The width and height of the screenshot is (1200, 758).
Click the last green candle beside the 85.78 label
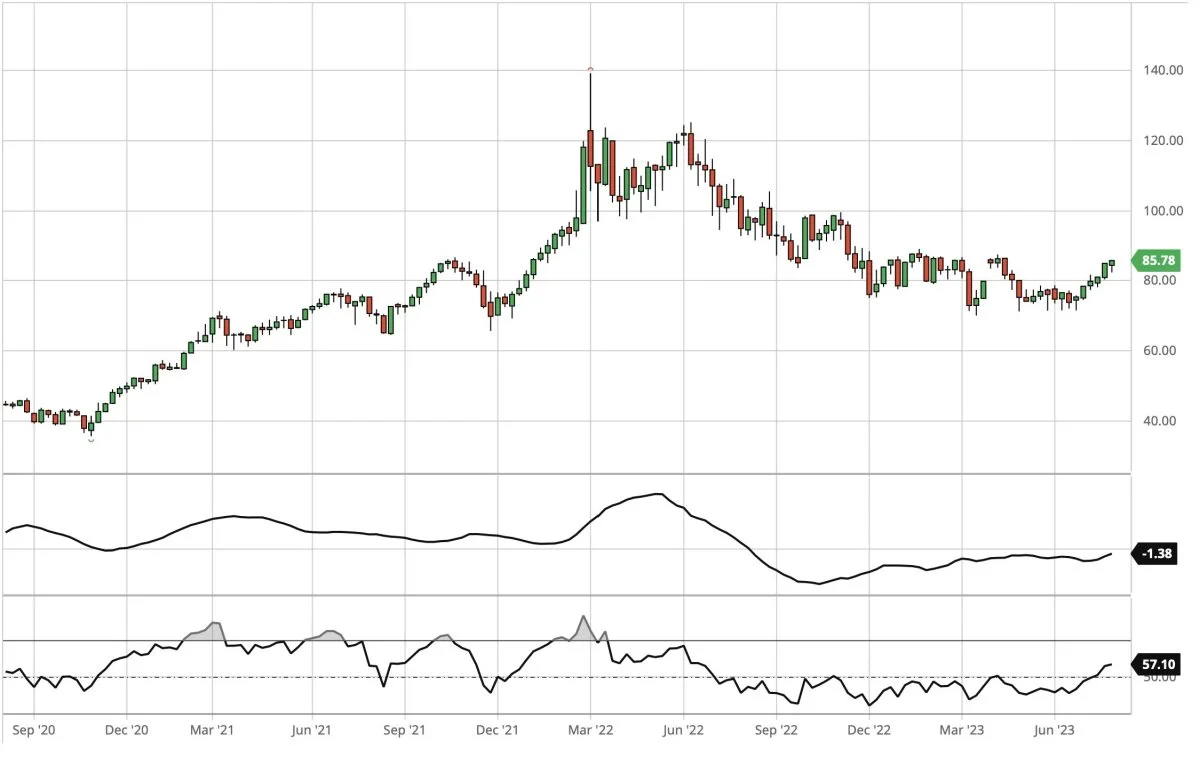1111,263
